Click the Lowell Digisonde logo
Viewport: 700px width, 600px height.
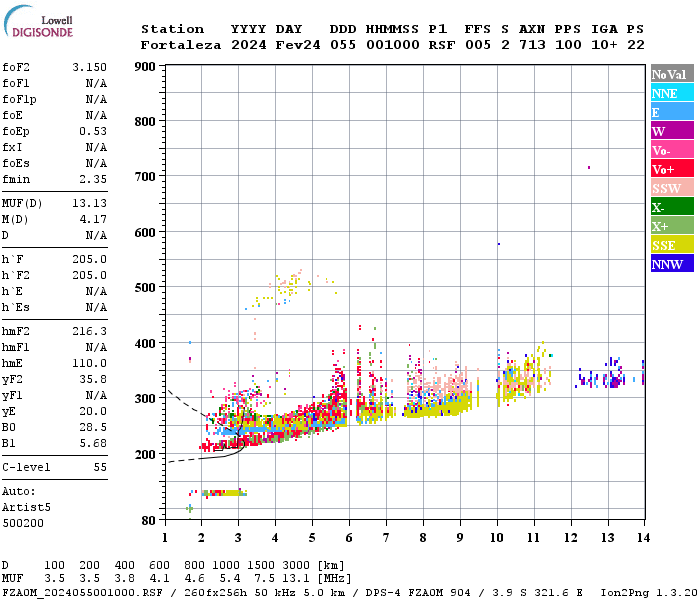click(38, 21)
